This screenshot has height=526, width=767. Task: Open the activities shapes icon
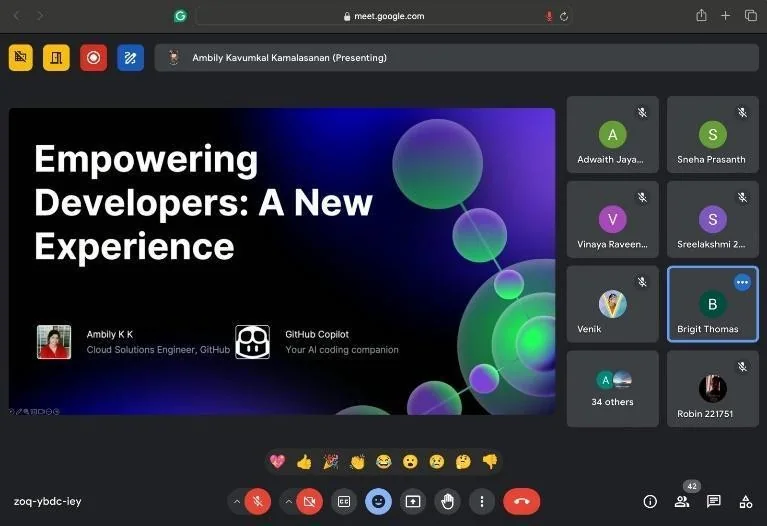pyautogui.click(x=746, y=502)
